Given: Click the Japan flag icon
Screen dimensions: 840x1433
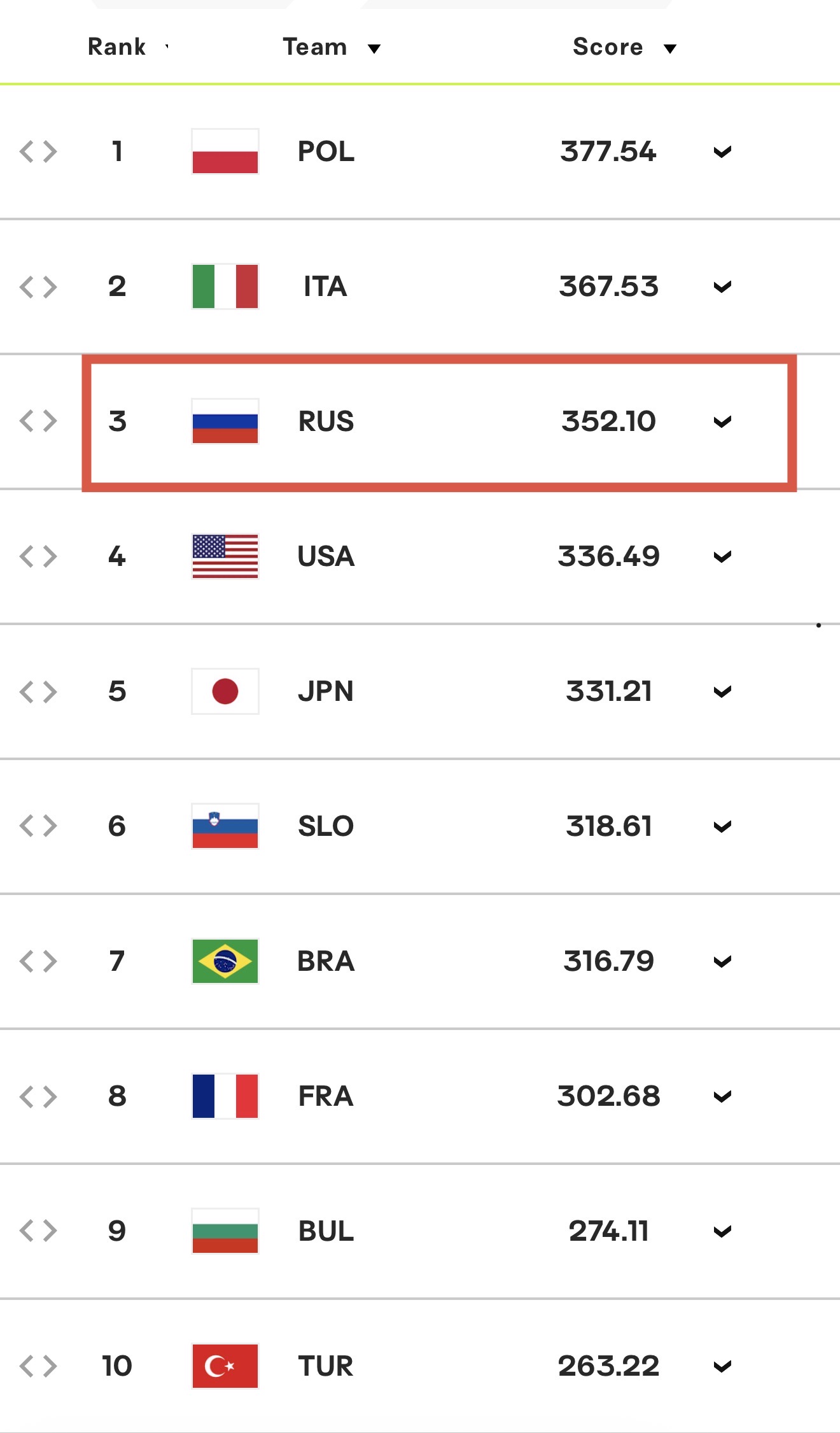Looking at the screenshot, I should point(225,691).
